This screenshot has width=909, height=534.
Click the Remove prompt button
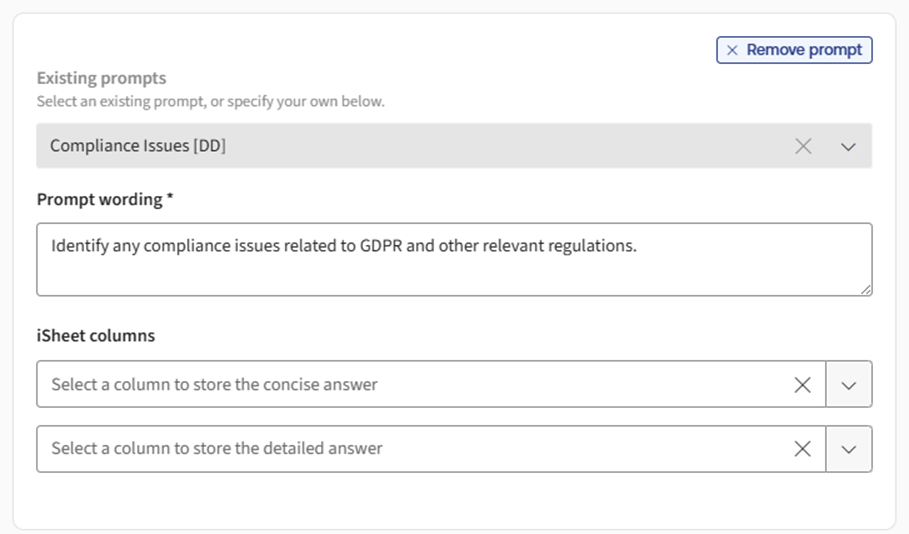coord(794,50)
